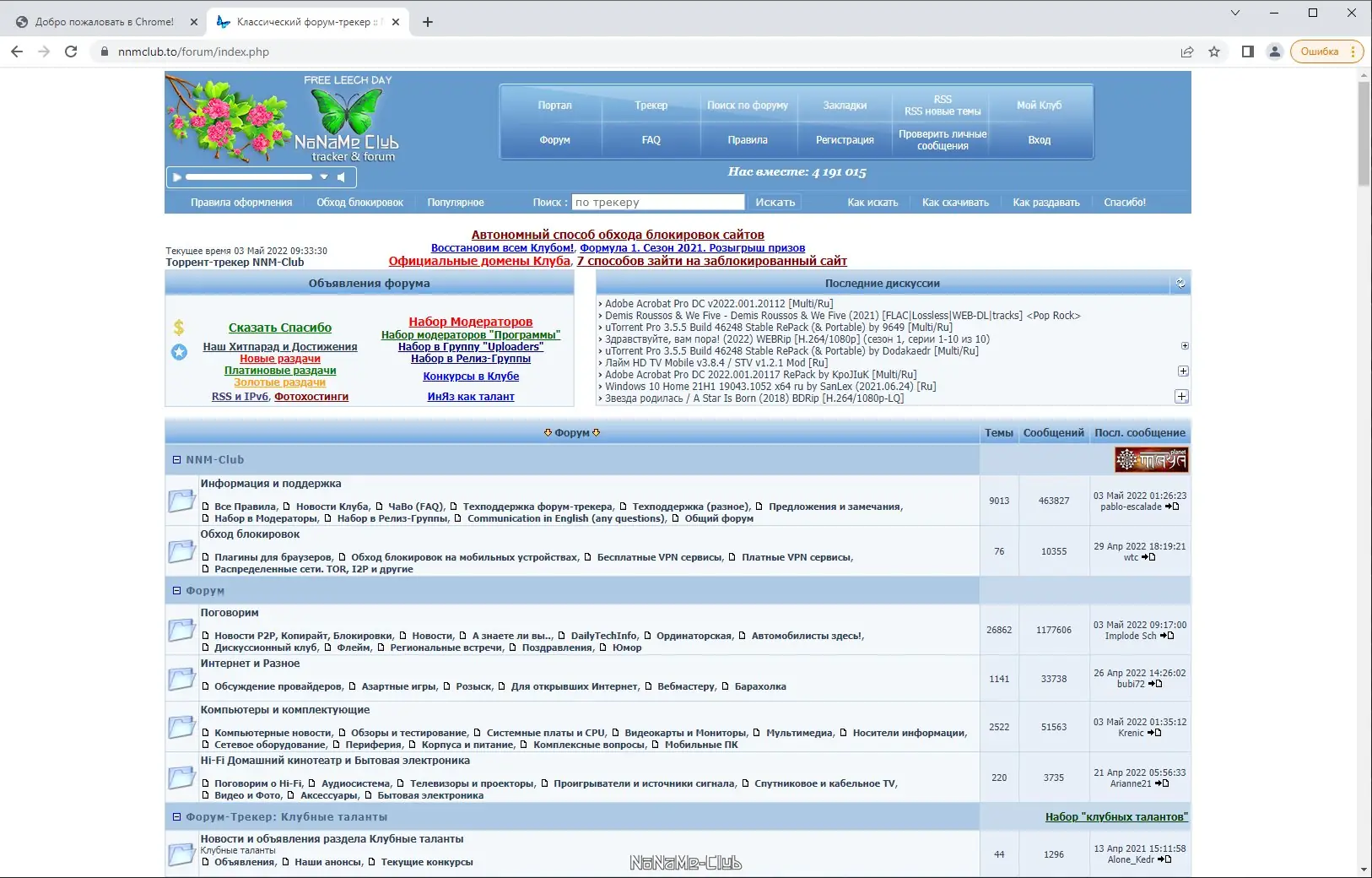Open Поиск по форуму menu item
Screen dimensions: 1372x878
pos(748,106)
